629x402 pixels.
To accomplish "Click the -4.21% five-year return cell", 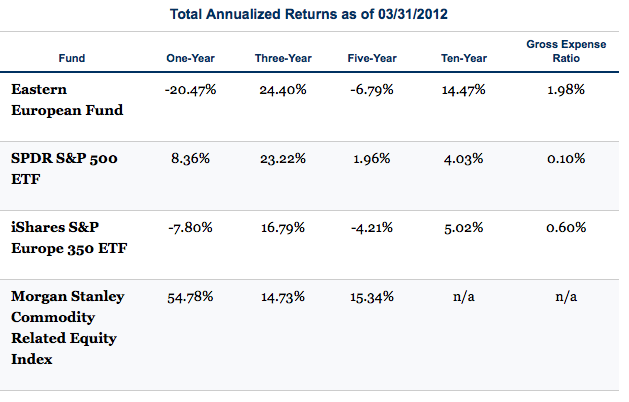I will pyautogui.click(x=372, y=227).
